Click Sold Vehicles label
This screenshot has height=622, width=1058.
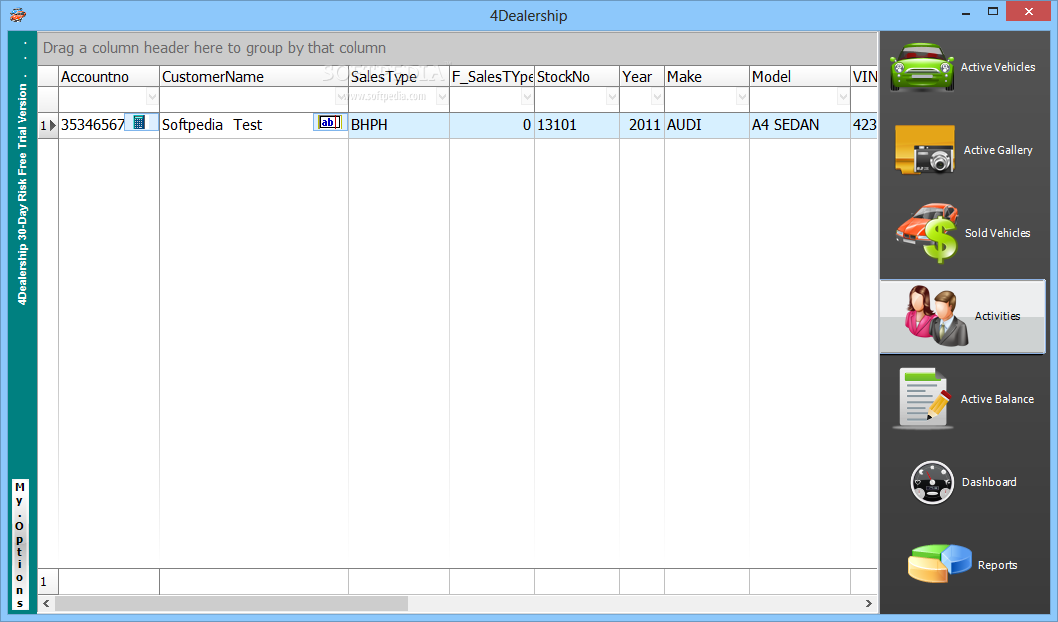(997, 233)
